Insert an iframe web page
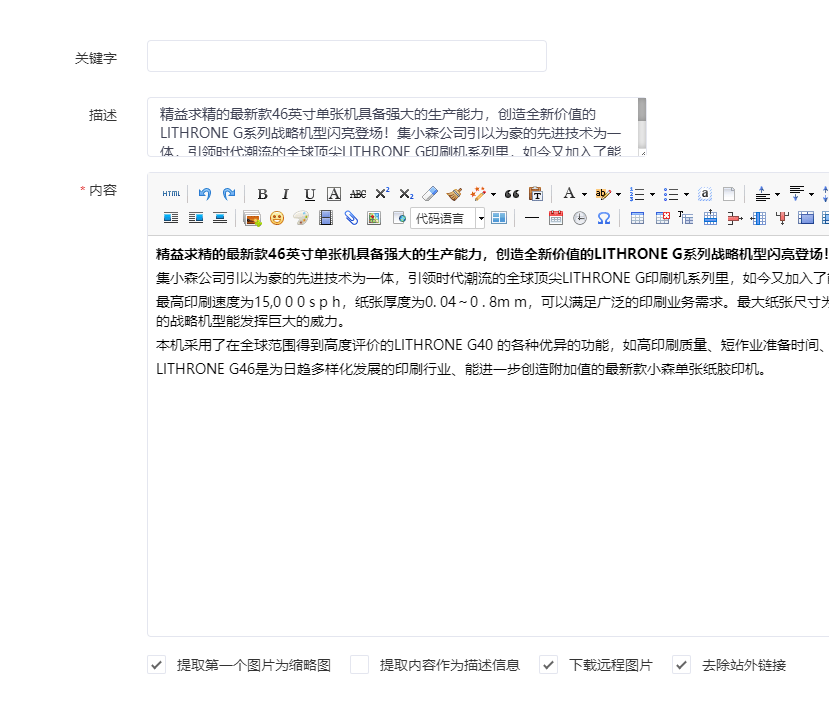 tap(399, 218)
